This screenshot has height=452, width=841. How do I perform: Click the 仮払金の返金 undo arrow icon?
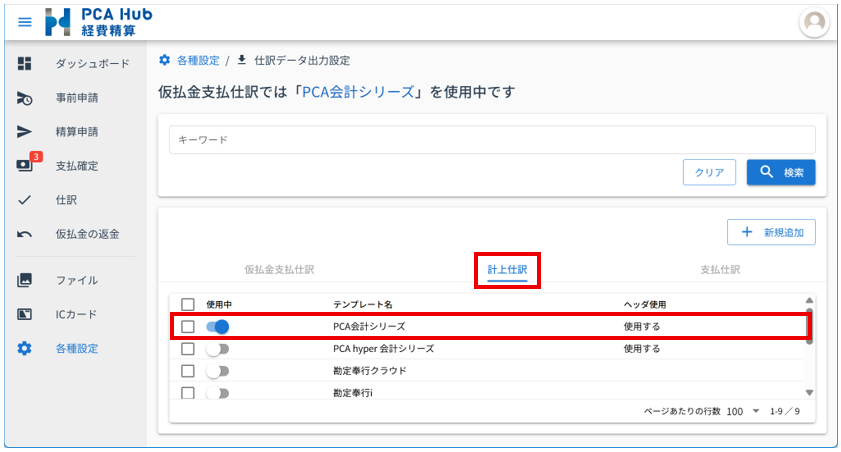(x=25, y=234)
